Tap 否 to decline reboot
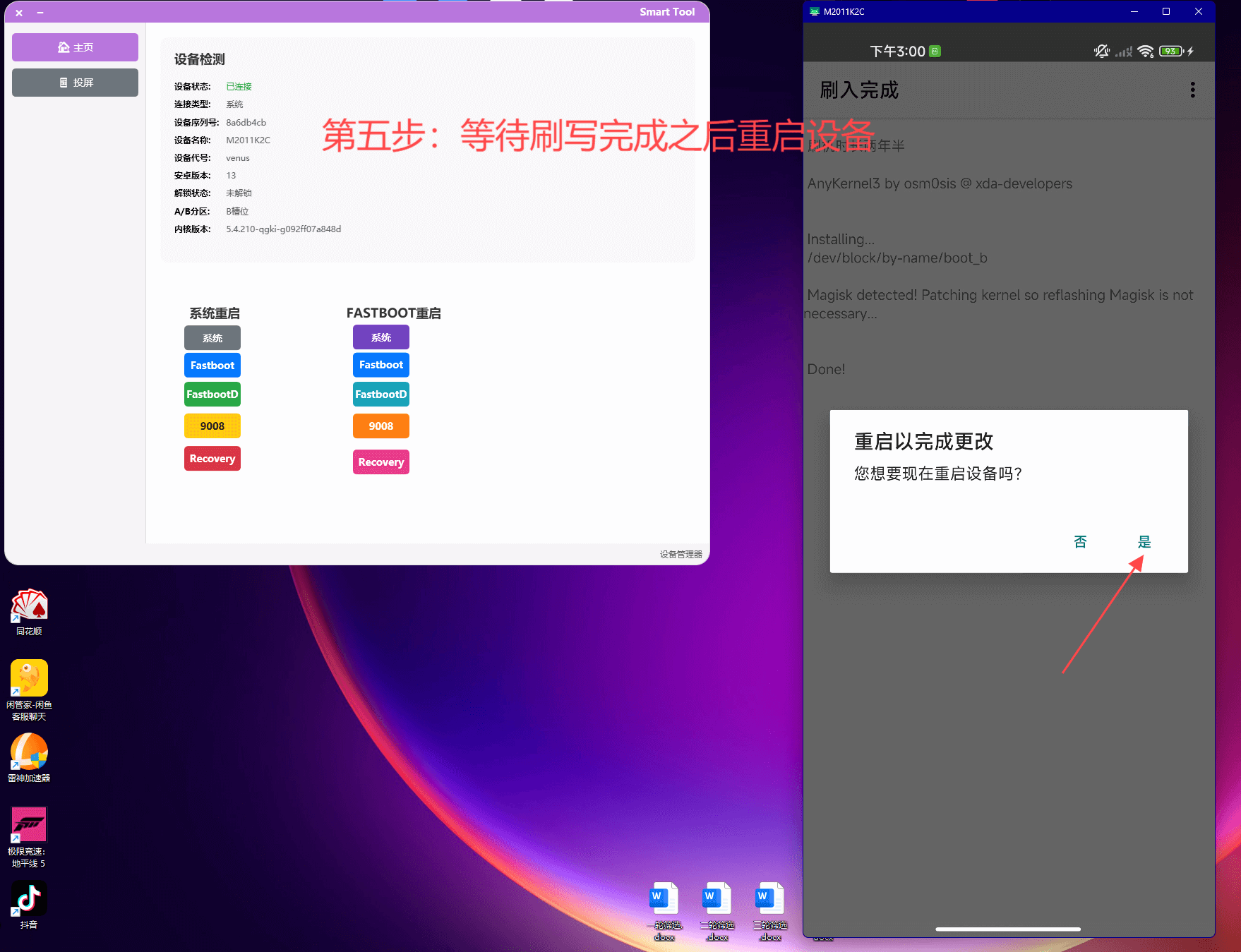This screenshot has width=1241, height=952. click(x=1080, y=542)
